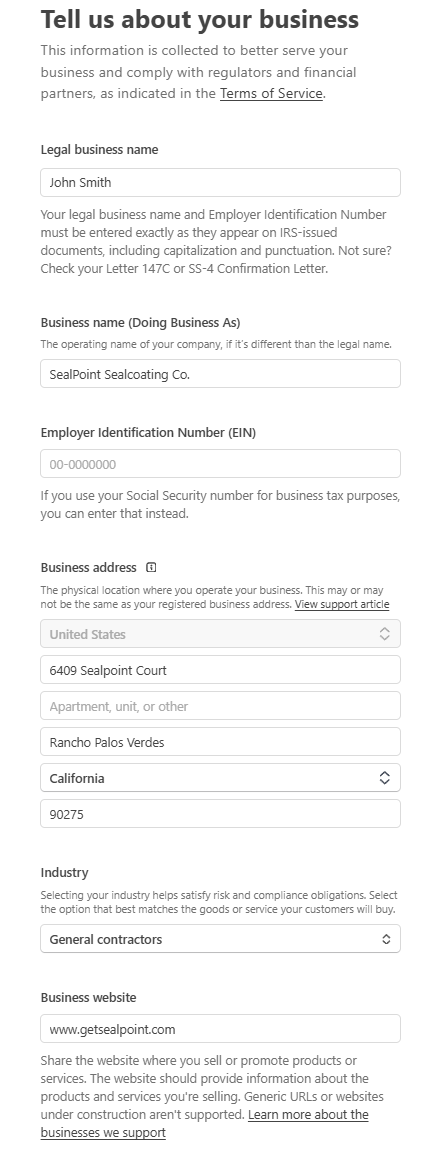Click the Industry section label
The width and height of the screenshot is (438, 1151).
pyautogui.click(x=65, y=872)
